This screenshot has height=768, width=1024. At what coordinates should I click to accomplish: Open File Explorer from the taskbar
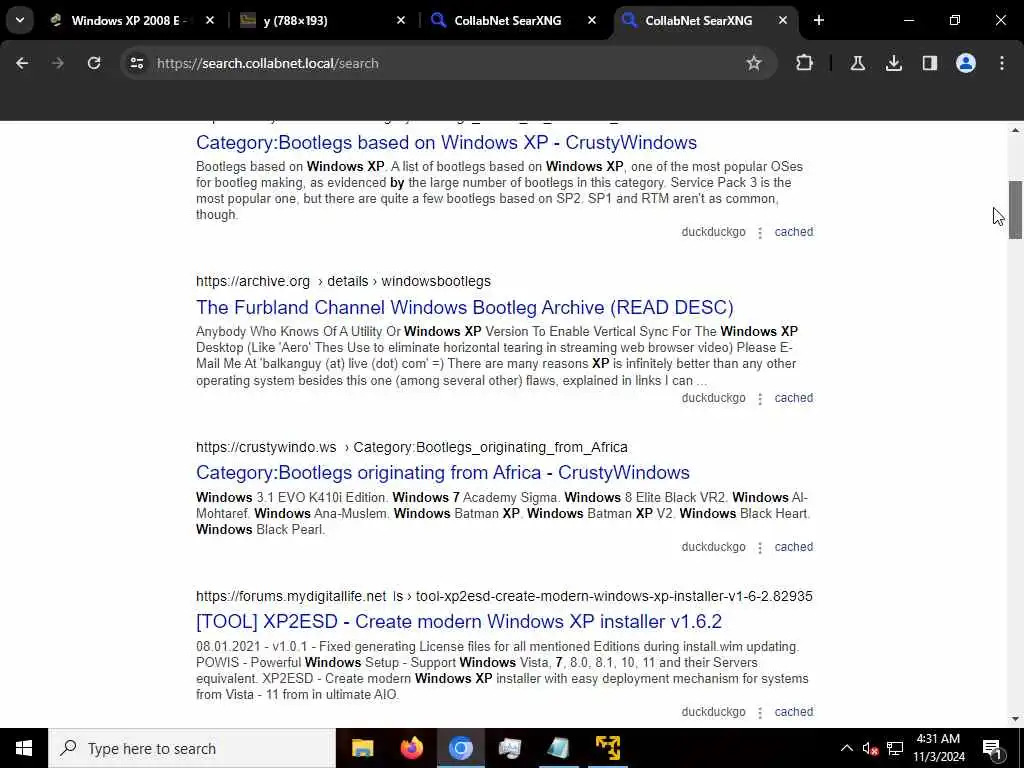coord(362,748)
